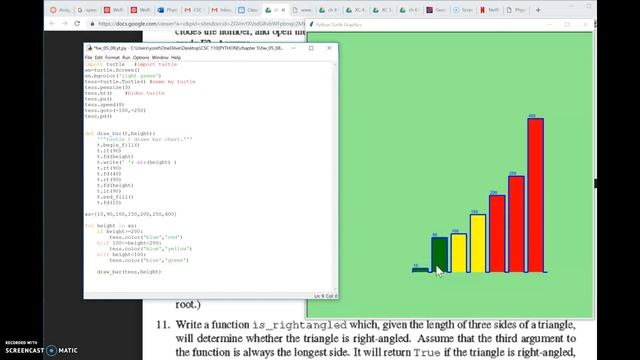Close the active browser tab
640x360 pixels.
click(283, 10)
